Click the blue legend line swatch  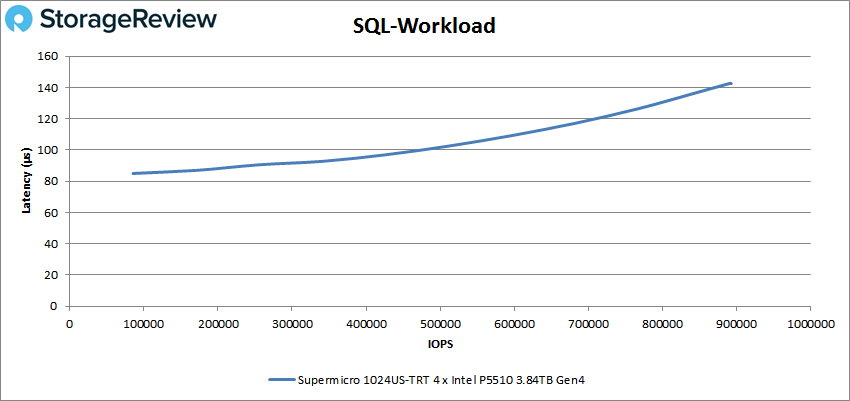(x=281, y=380)
